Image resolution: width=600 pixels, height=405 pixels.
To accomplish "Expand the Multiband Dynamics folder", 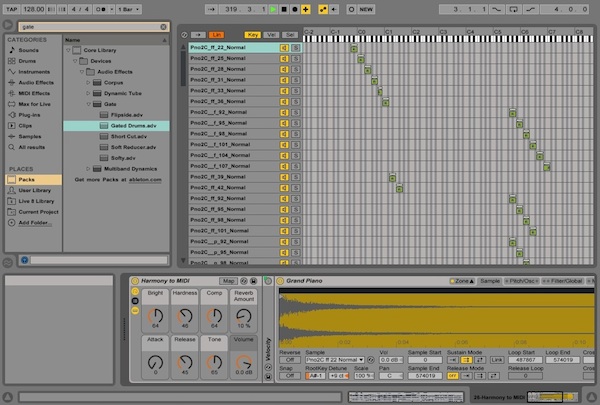I will click(88, 169).
